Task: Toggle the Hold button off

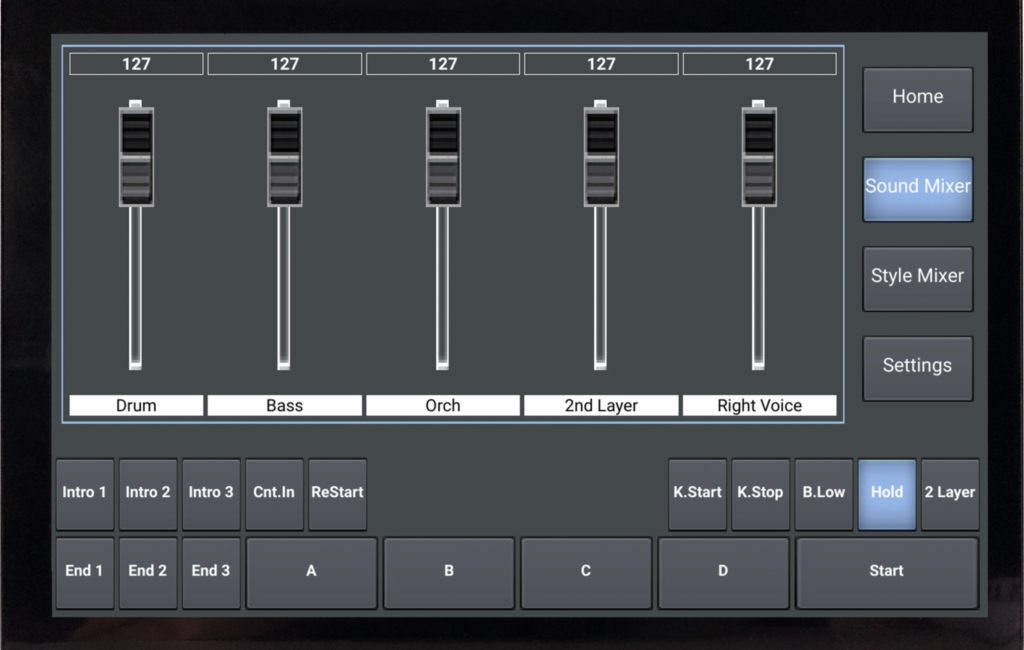Action: pos(886,493)
